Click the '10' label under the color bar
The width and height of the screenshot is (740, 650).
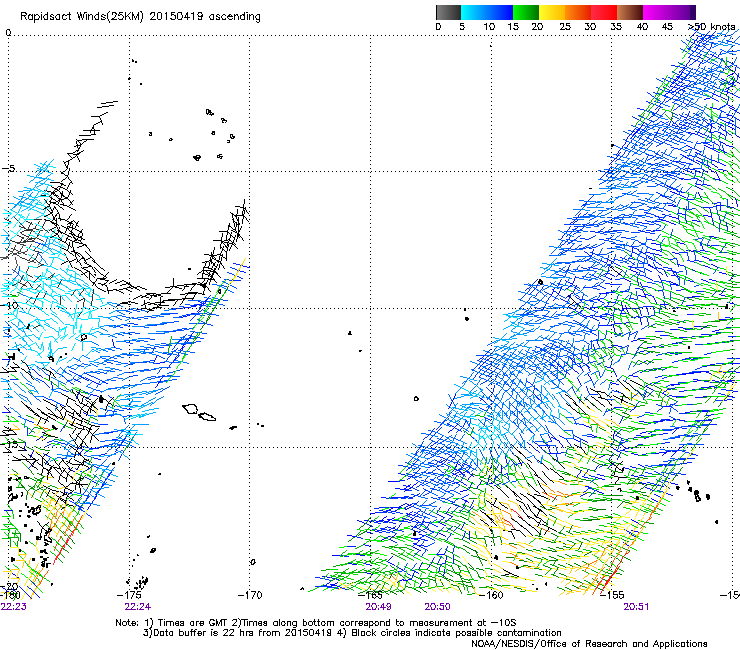pos(489,27)
